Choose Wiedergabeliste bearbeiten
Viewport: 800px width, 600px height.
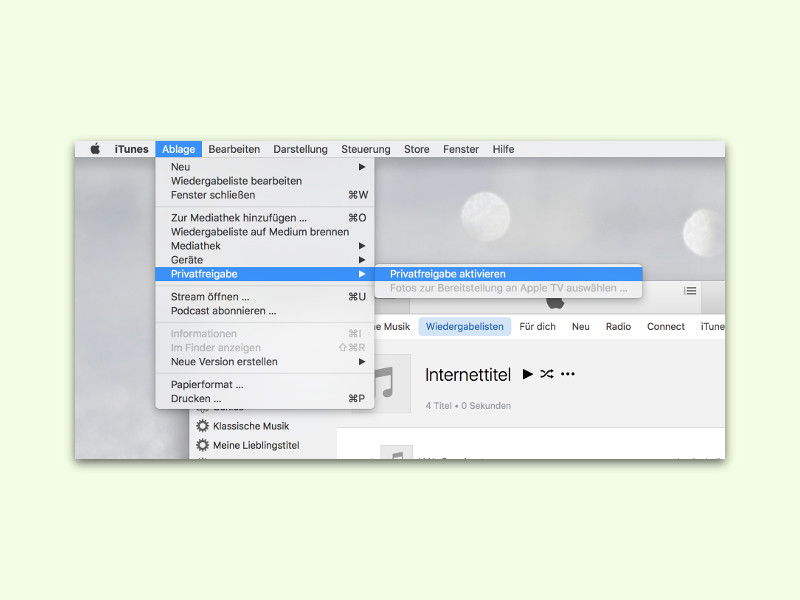click(265, 181)
